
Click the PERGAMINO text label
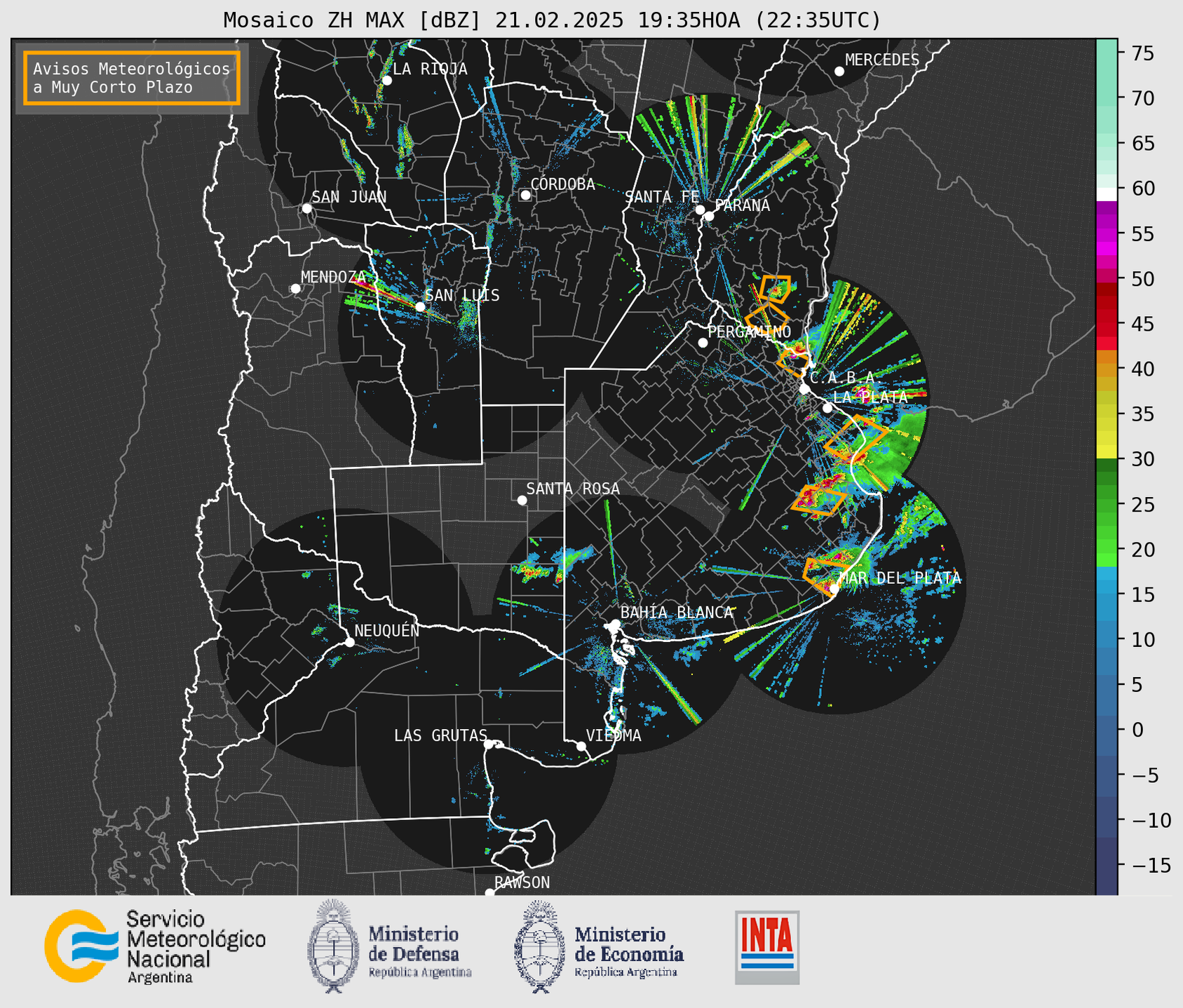point(750,332)
